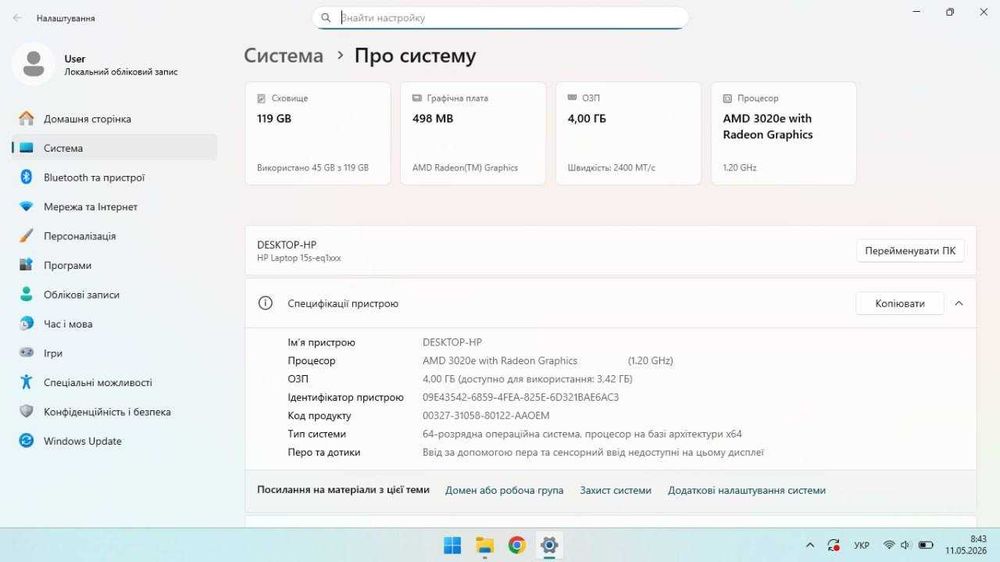Open the Домен або робоча група link
Screen dimensions: 1000x562
504,490
